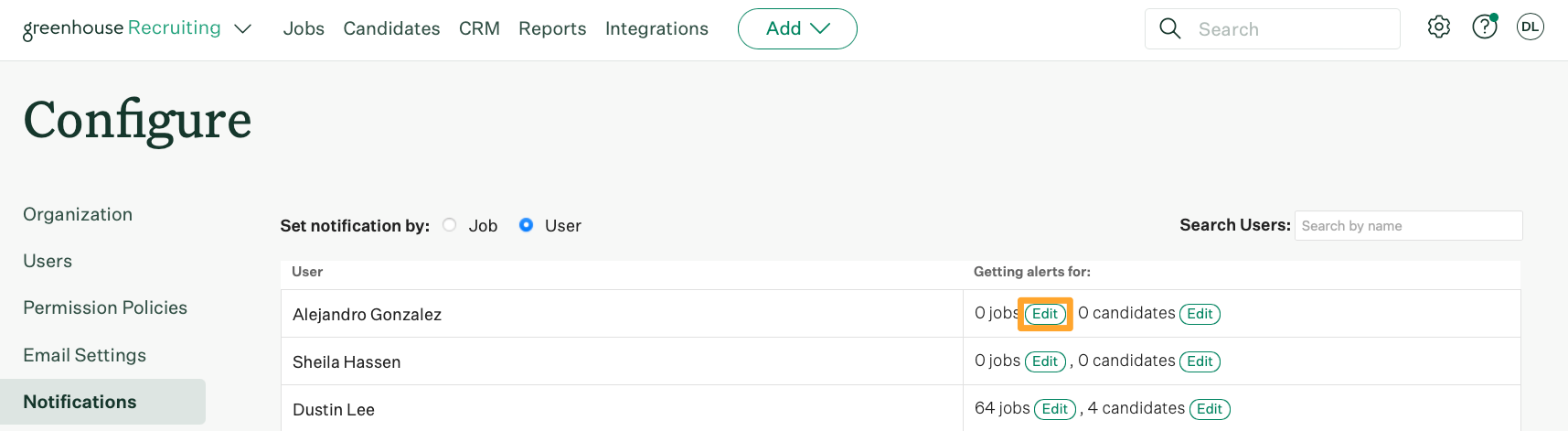This screenshot has height=431, width=1568.
Task: Open the help question mark icon
Action: coord(1485,27)
